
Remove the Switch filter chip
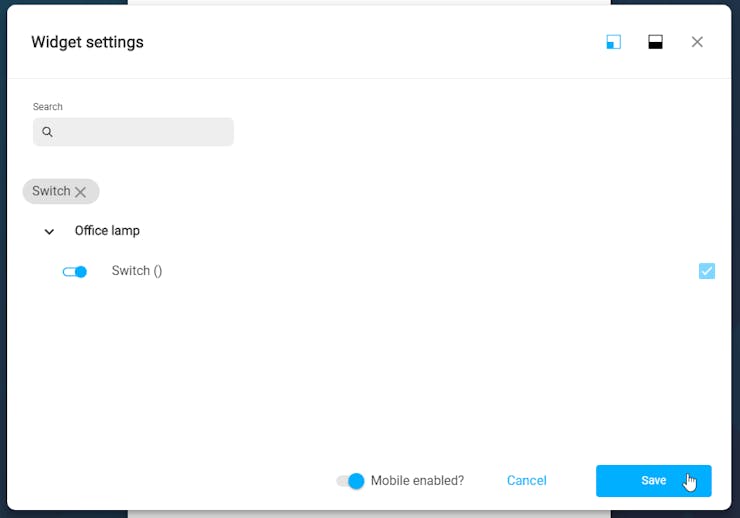click(x=80, y=192)
